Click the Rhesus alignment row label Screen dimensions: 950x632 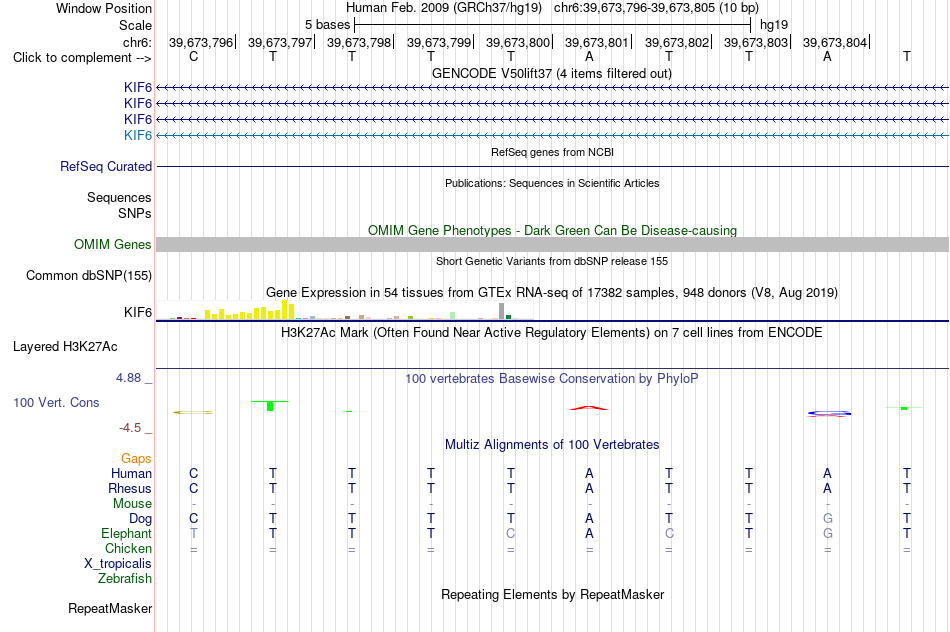click(x=130, y=488)
